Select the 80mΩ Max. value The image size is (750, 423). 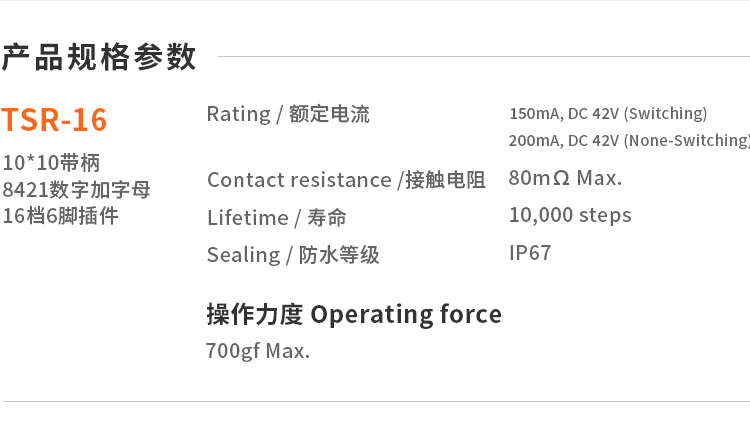tap(565, 179)
